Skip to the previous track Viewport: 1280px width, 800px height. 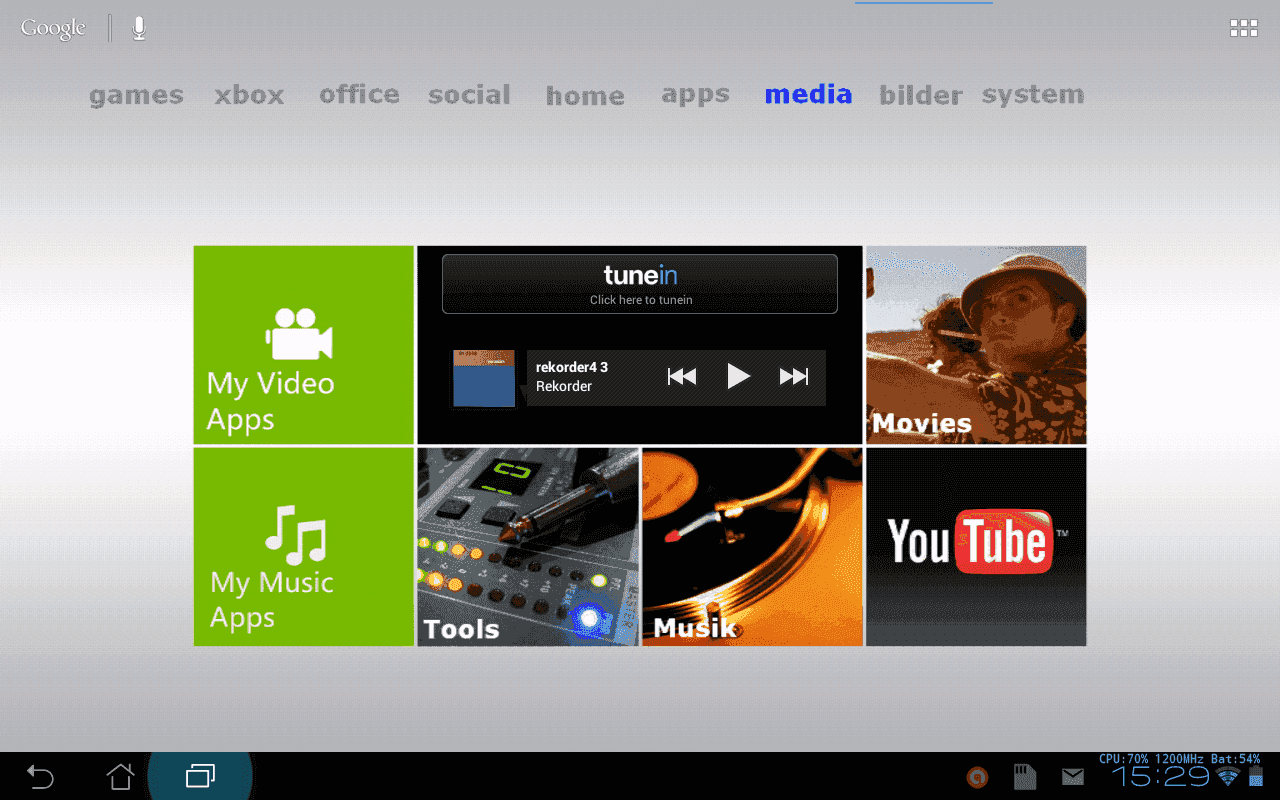(x=682, y=377)
